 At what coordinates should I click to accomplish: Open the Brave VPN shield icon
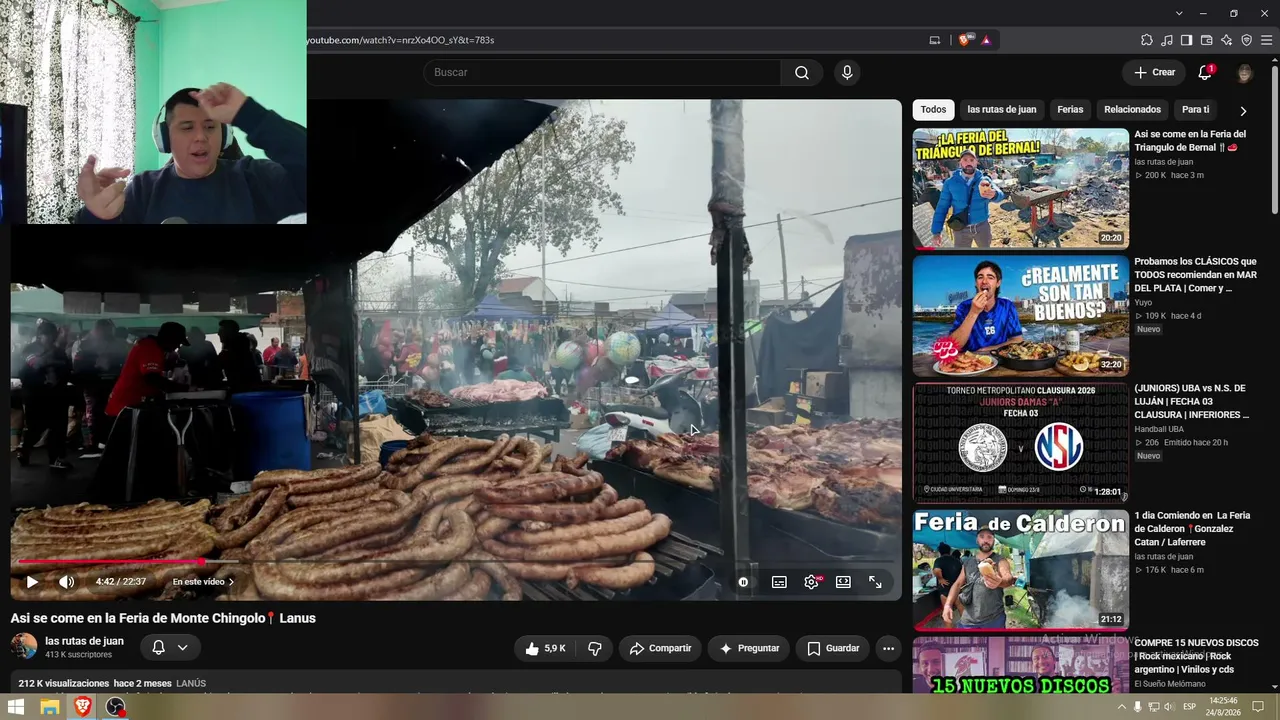click(1246, 40)
